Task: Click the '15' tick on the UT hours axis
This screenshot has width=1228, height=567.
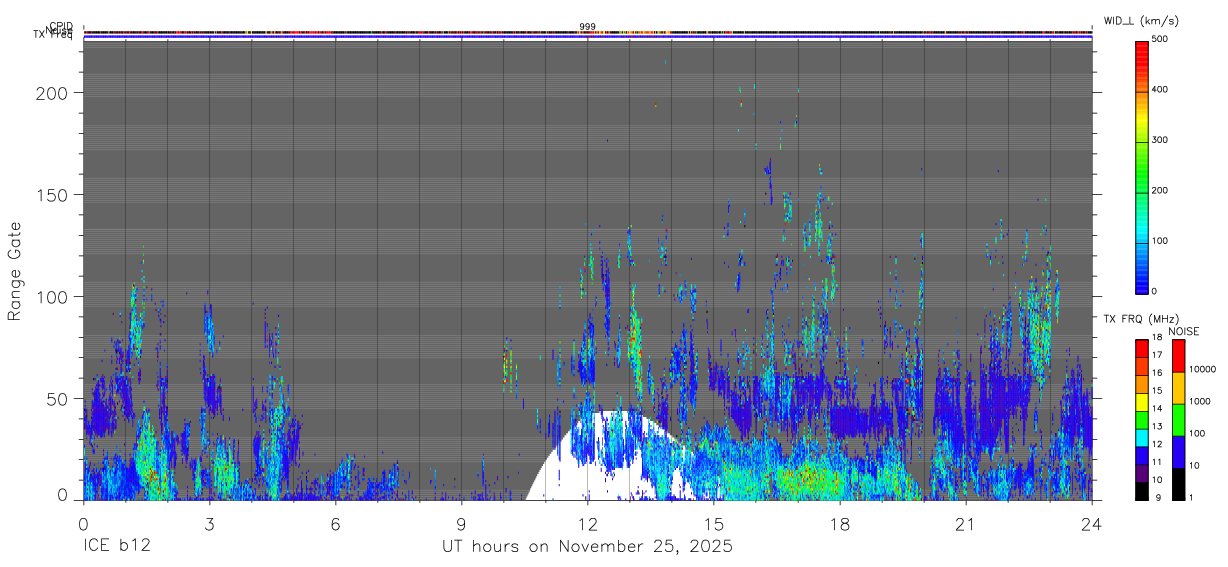Action: point(713,524)
